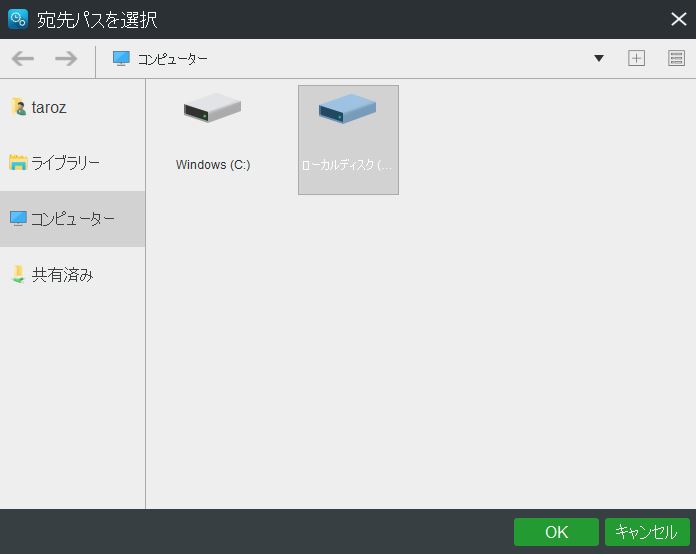Click the OK button
This screenshot has height=554, width=696.
point(556,532)
